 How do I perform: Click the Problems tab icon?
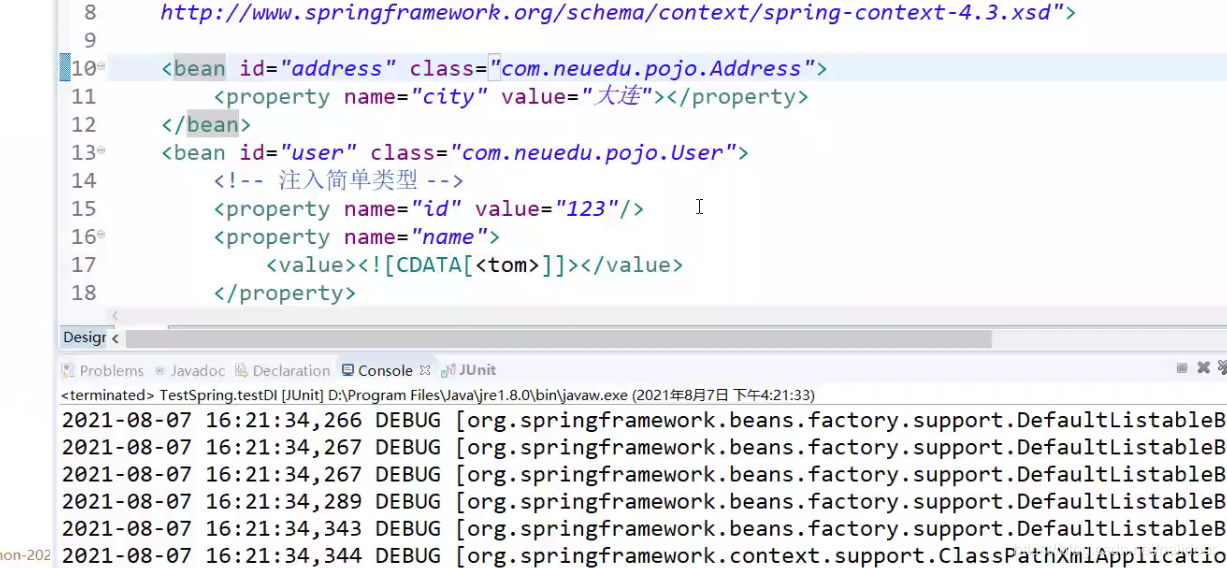[70, 370]
